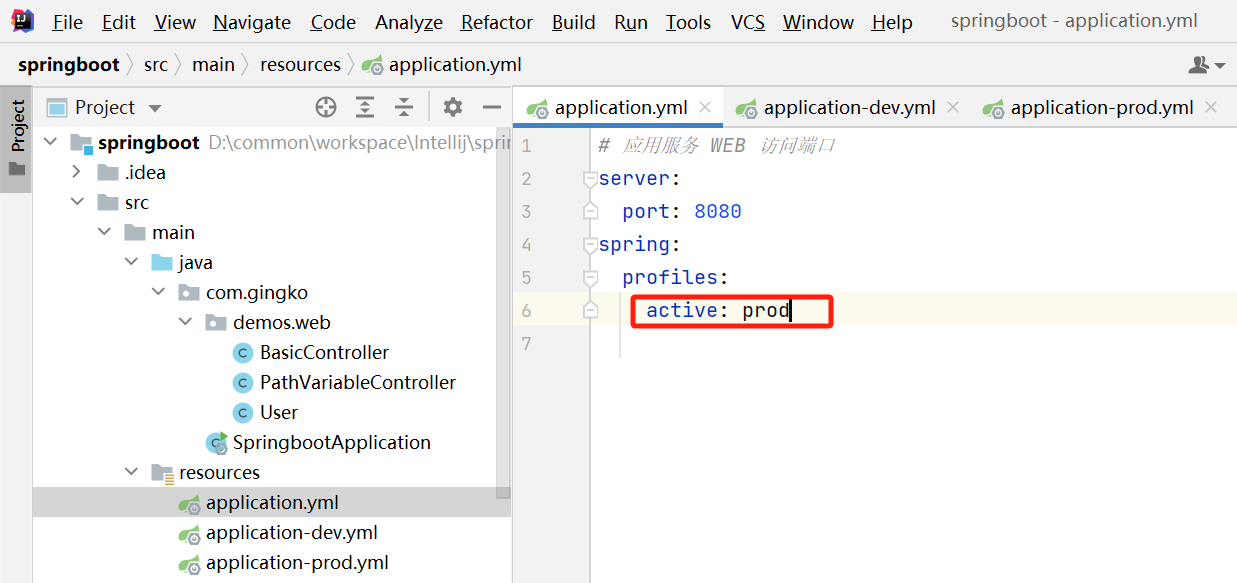1237x583 pixels.
Task: Open the File menu
Action: pyautogui.click(x=68, y=22)
